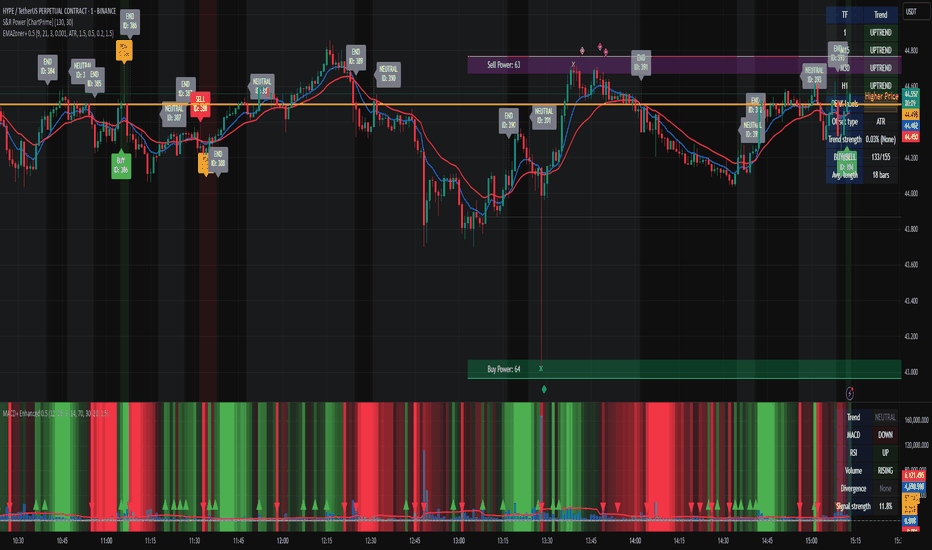Click UPTREND cell for timeframe 1
This screenshot has width=932, height=550.
[880, 32]
